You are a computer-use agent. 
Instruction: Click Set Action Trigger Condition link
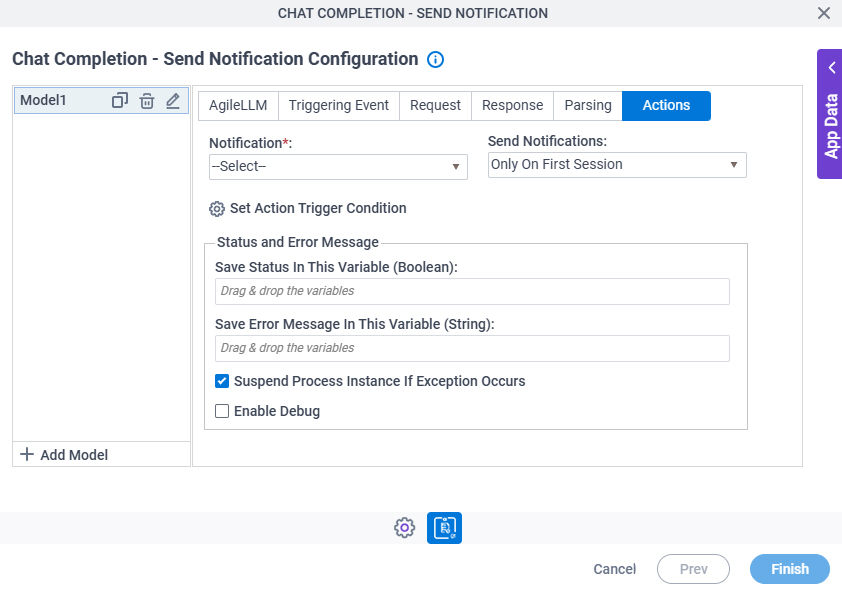[x=318, y=208]
